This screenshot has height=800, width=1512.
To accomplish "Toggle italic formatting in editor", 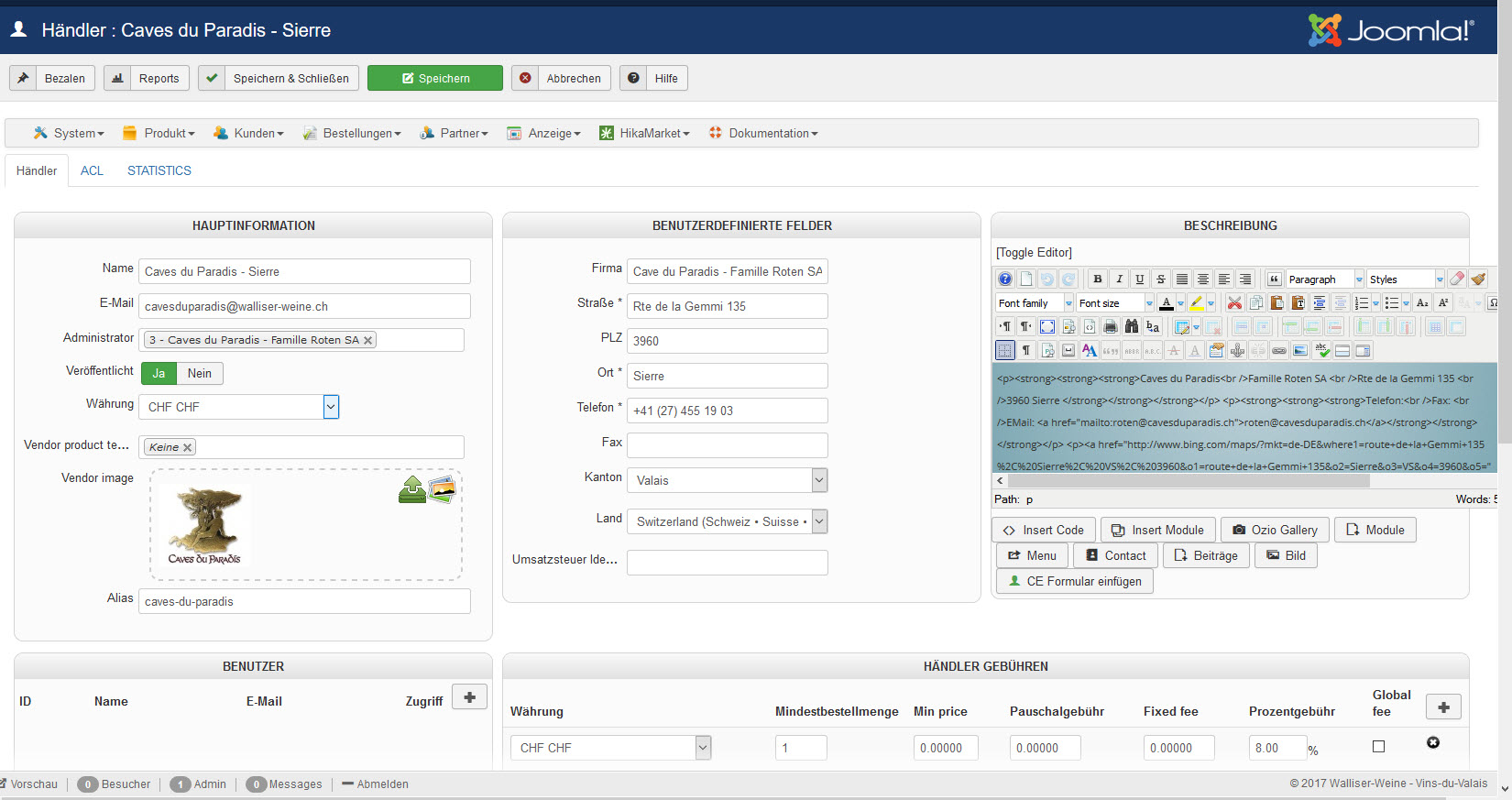I will click(1118, 279).
